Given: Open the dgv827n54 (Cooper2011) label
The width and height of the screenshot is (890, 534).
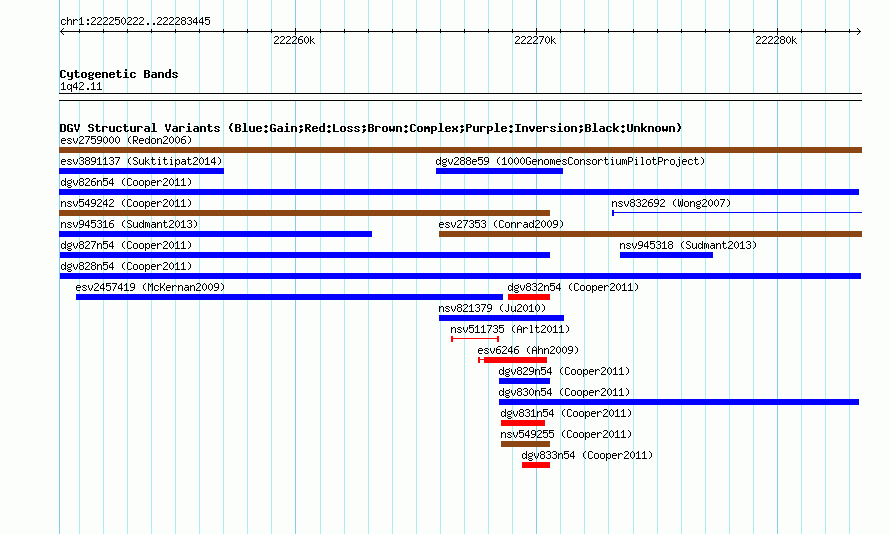Looking at the screenshot, I should point(126,245).
